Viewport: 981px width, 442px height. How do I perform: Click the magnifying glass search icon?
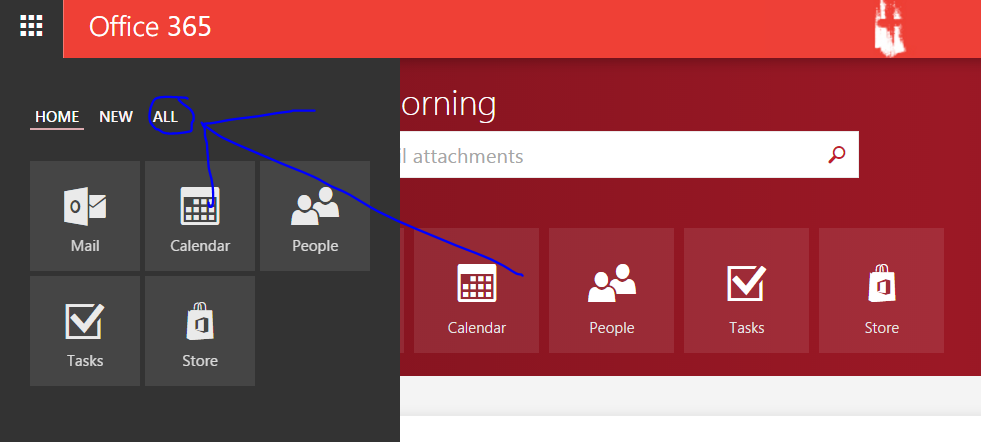click(x=837, y=155)
